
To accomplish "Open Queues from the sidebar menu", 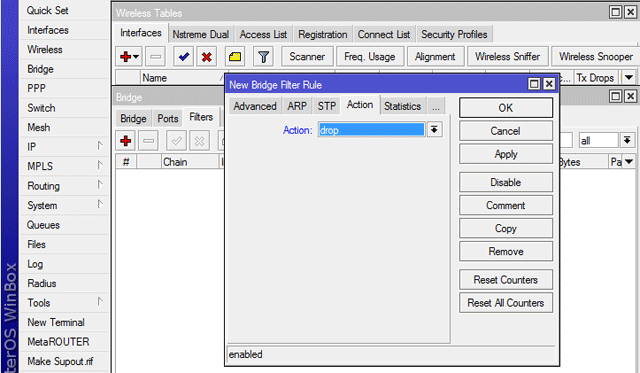I will 43,225.
